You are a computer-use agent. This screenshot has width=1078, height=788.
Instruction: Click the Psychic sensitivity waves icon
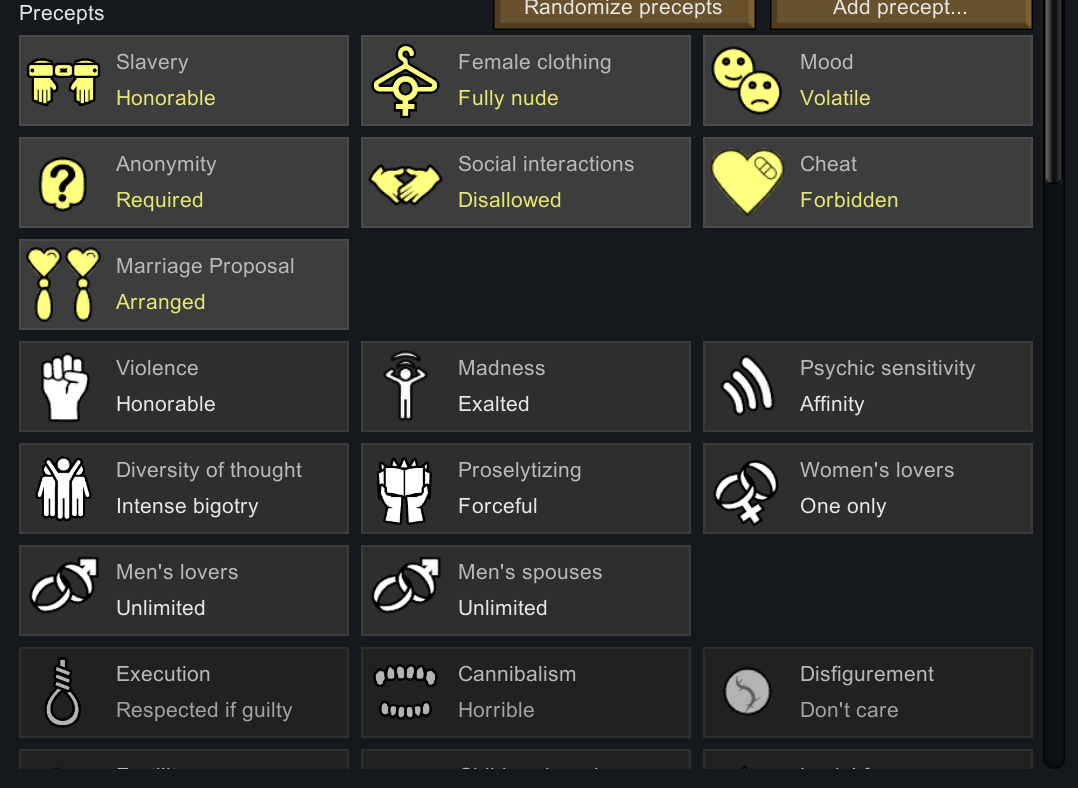tap(746, 387)
